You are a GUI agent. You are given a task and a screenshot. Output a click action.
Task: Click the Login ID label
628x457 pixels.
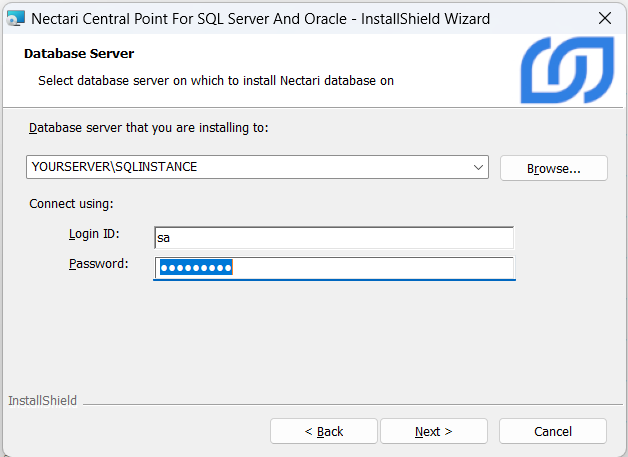point(93,234)
